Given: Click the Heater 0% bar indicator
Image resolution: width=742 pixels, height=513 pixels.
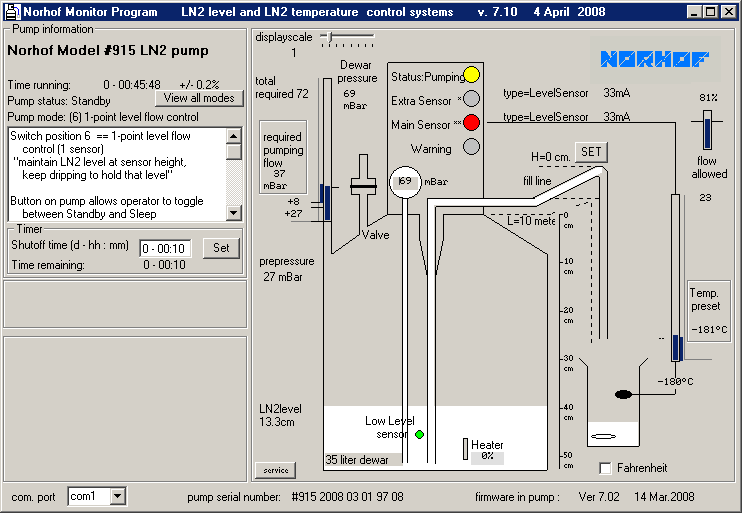Looking at the screenshot, I should [x=465, y=450].
